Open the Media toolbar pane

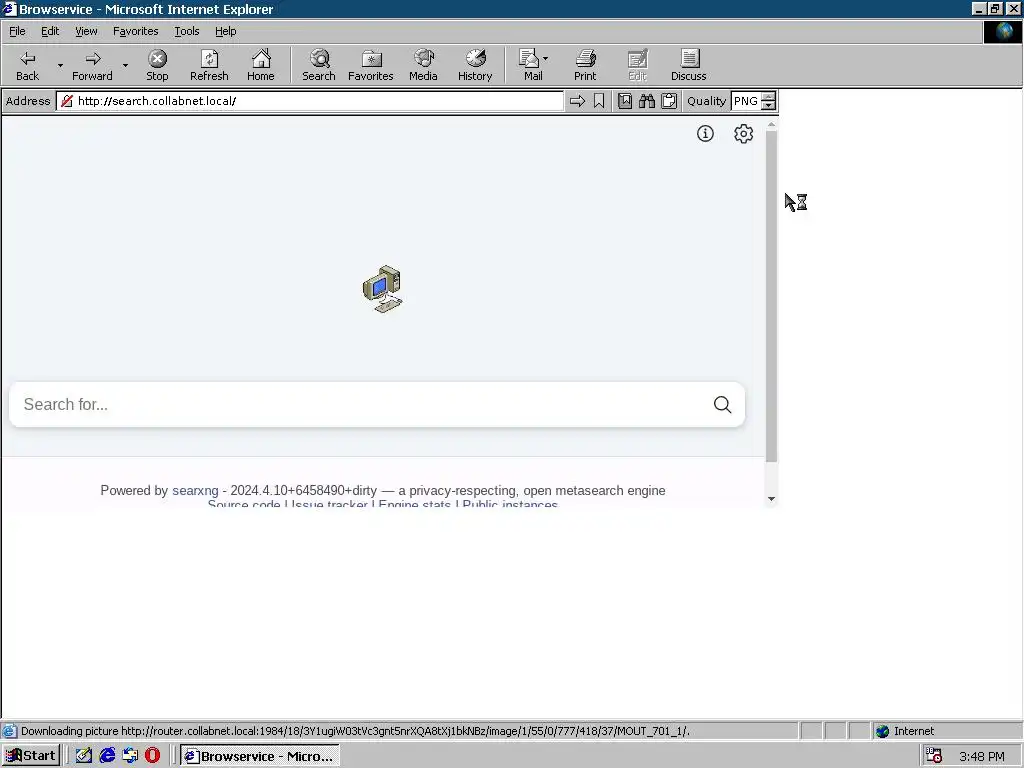pyautogui.click(x=423, y=65)
